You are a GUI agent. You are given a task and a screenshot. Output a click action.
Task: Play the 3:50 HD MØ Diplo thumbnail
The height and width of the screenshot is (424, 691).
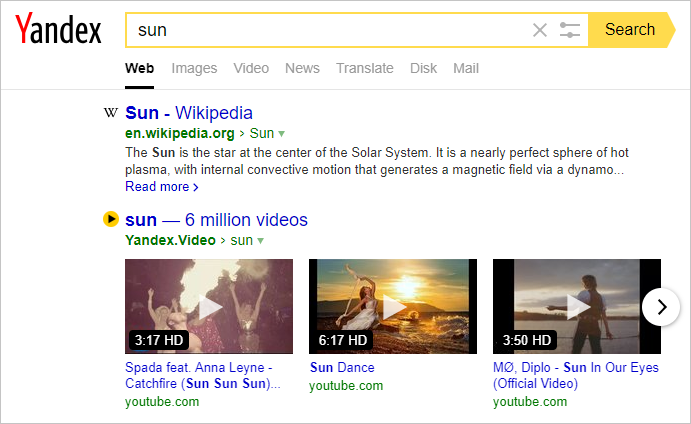577,306
